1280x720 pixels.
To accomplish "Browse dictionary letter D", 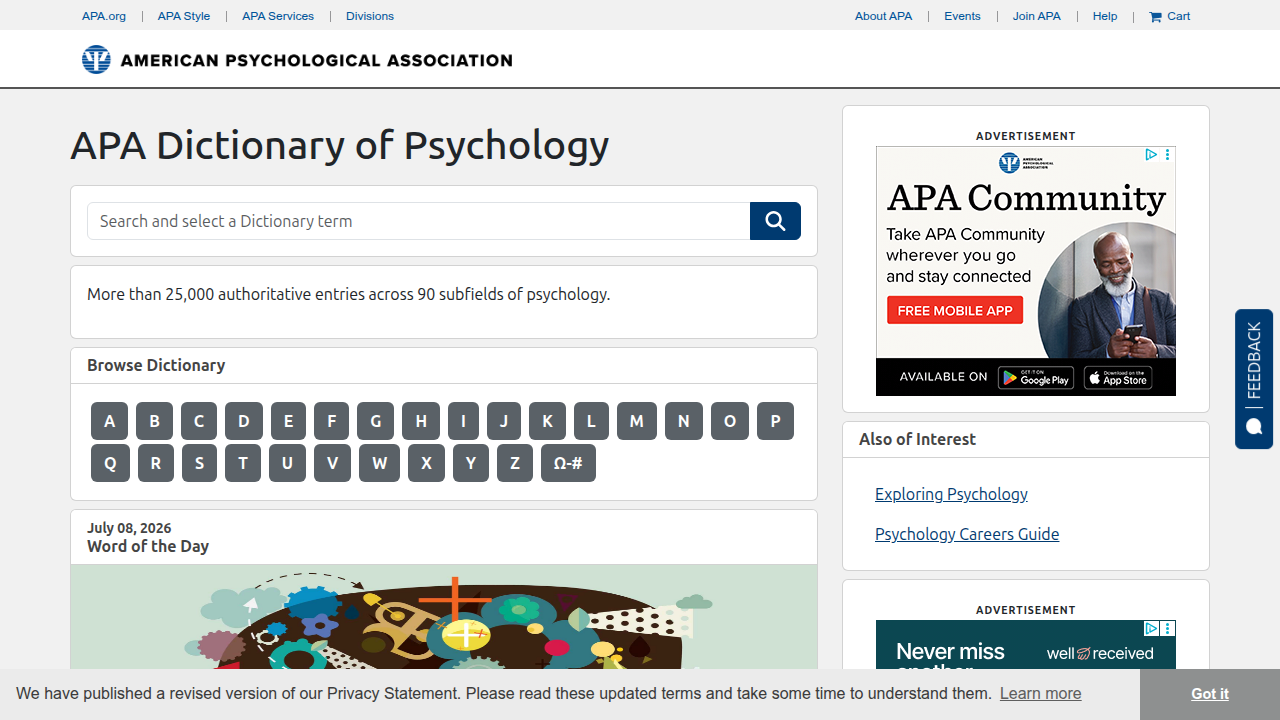I will (243, 421).
